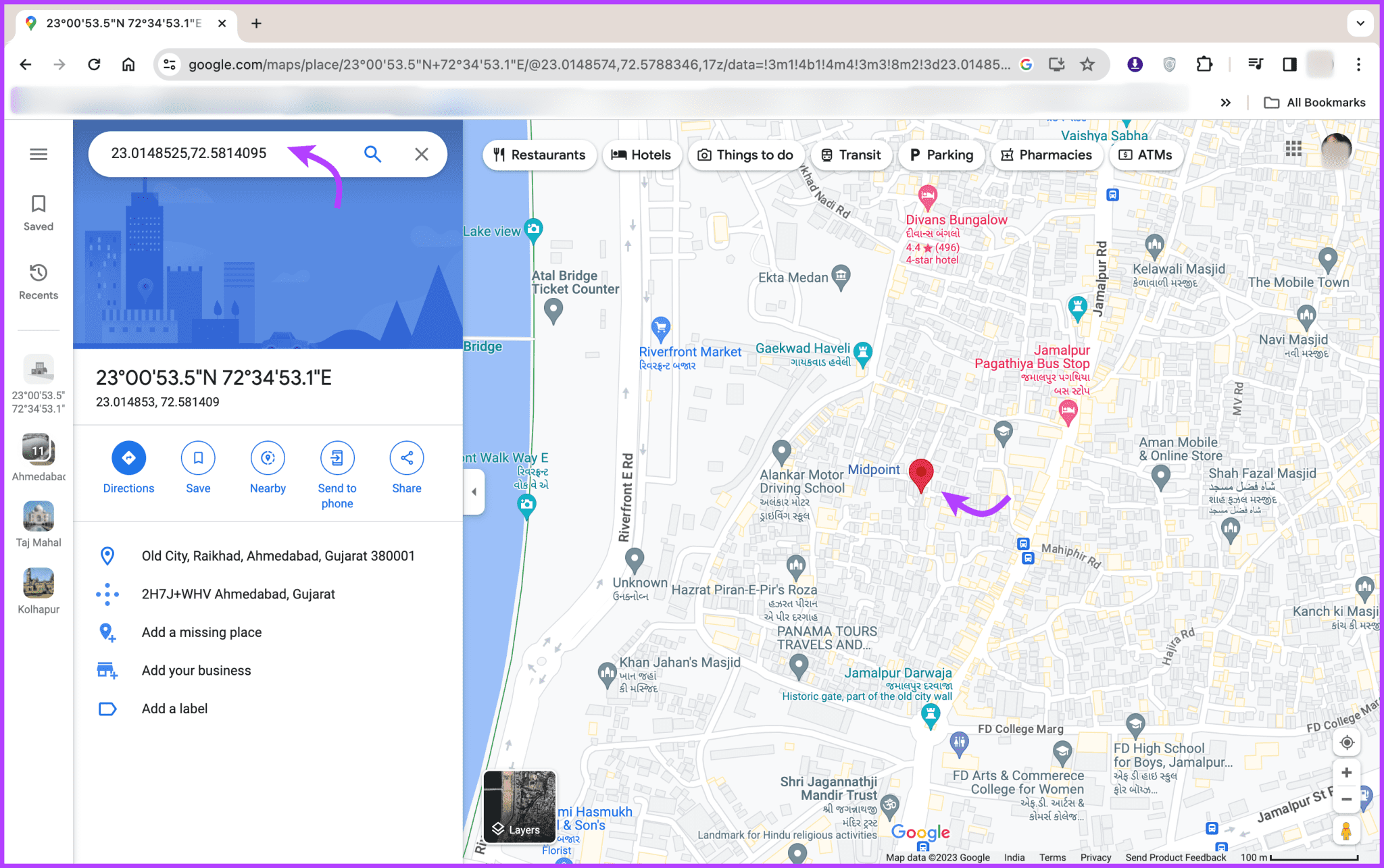Open the tab search dropdown
The image size is (1384, 868).
[x=1360, y=23]
